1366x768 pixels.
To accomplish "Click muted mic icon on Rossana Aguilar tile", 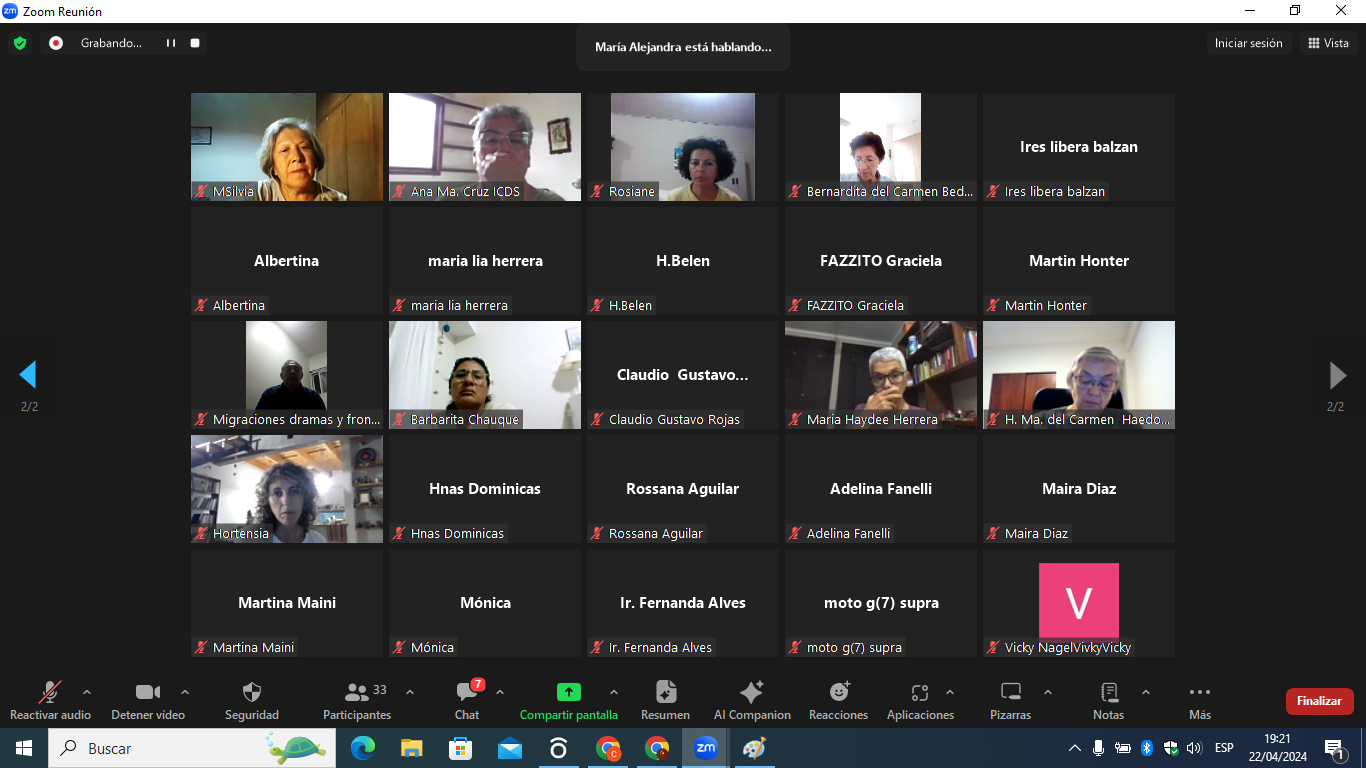I will [x=597, y=533].
